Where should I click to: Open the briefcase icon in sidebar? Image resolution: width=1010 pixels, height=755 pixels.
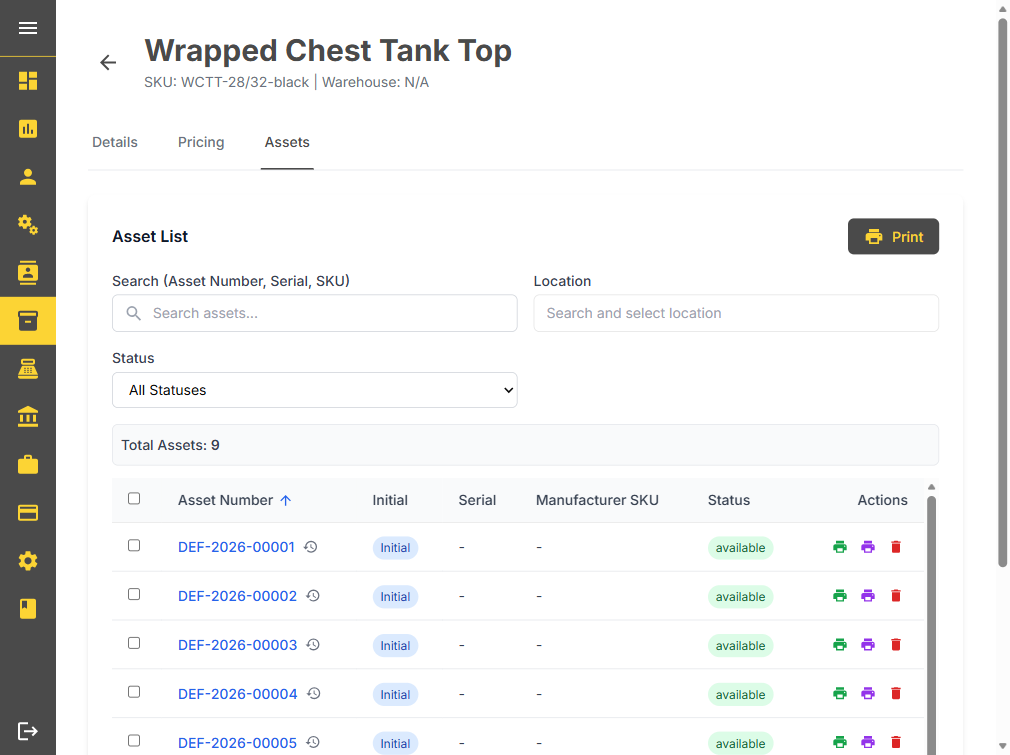point(28,464)
